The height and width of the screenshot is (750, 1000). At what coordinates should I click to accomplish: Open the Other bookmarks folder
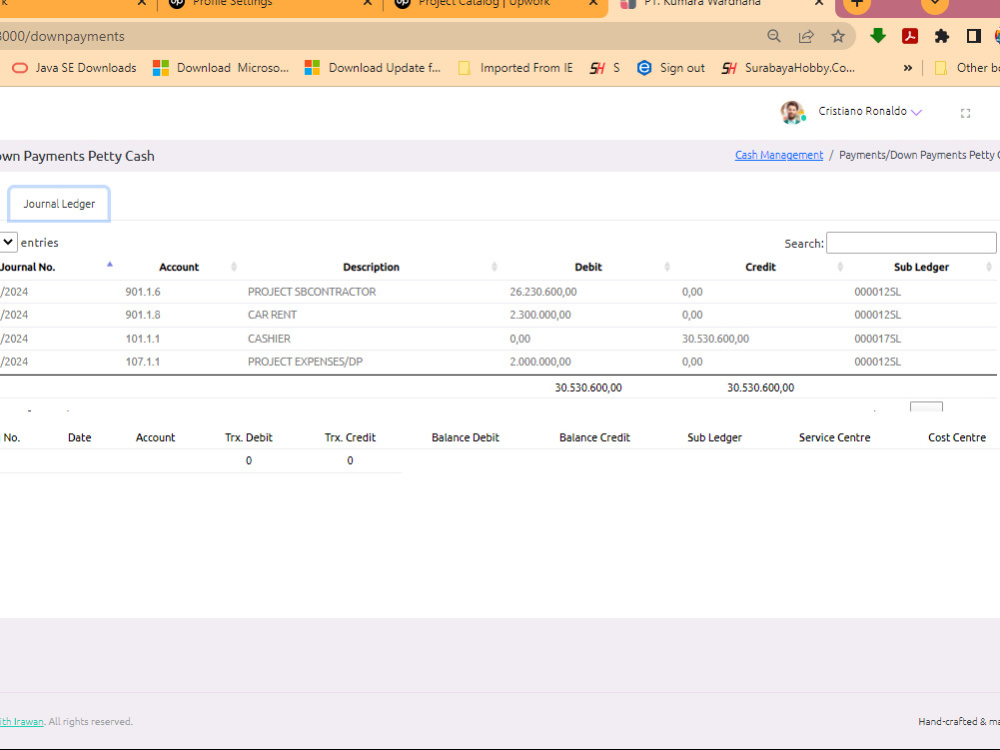[x=966, y=68]
